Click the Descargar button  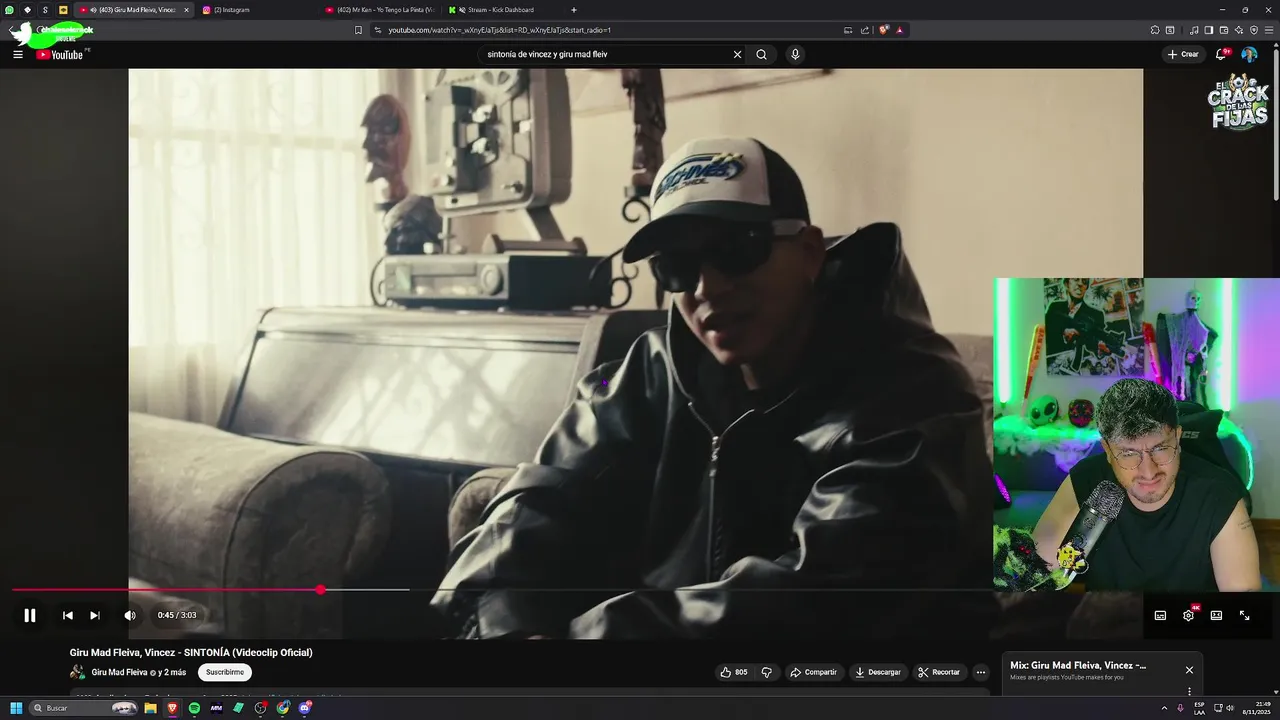click(x=878, y=672)
